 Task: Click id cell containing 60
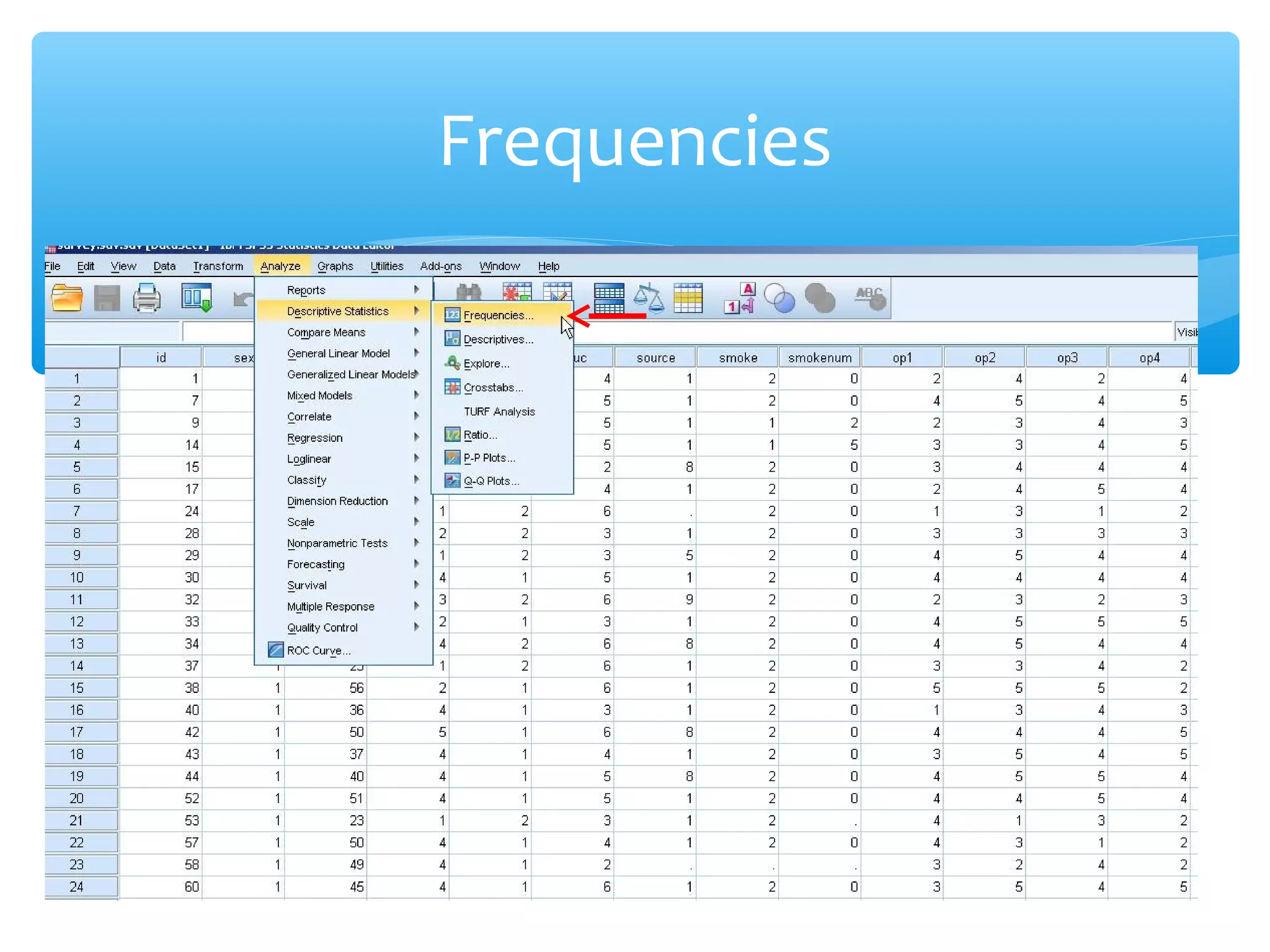(161, 887)
